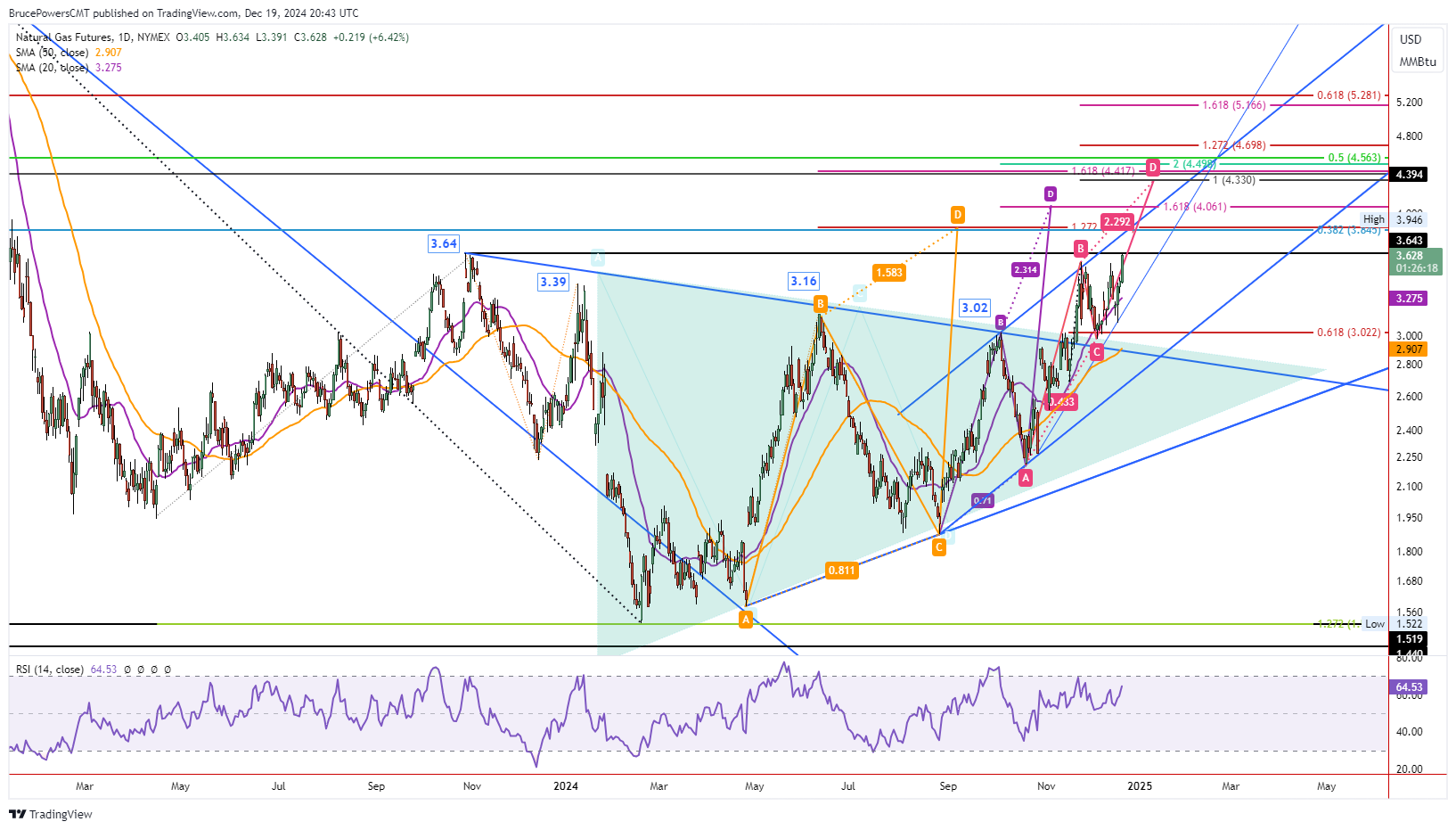The image size is (1456, 830).
Task: Select the Natural Gas Futures 1D NYMEX title
Action: coord(93,37)
